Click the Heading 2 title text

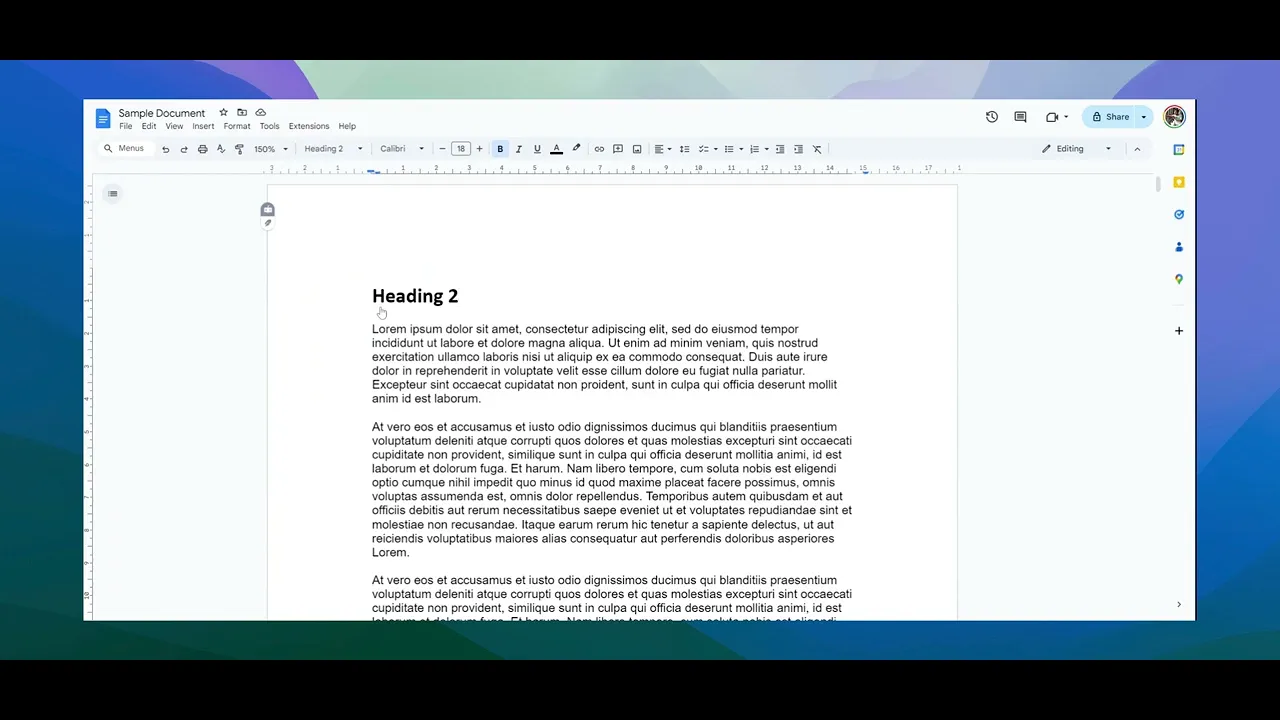415,296
